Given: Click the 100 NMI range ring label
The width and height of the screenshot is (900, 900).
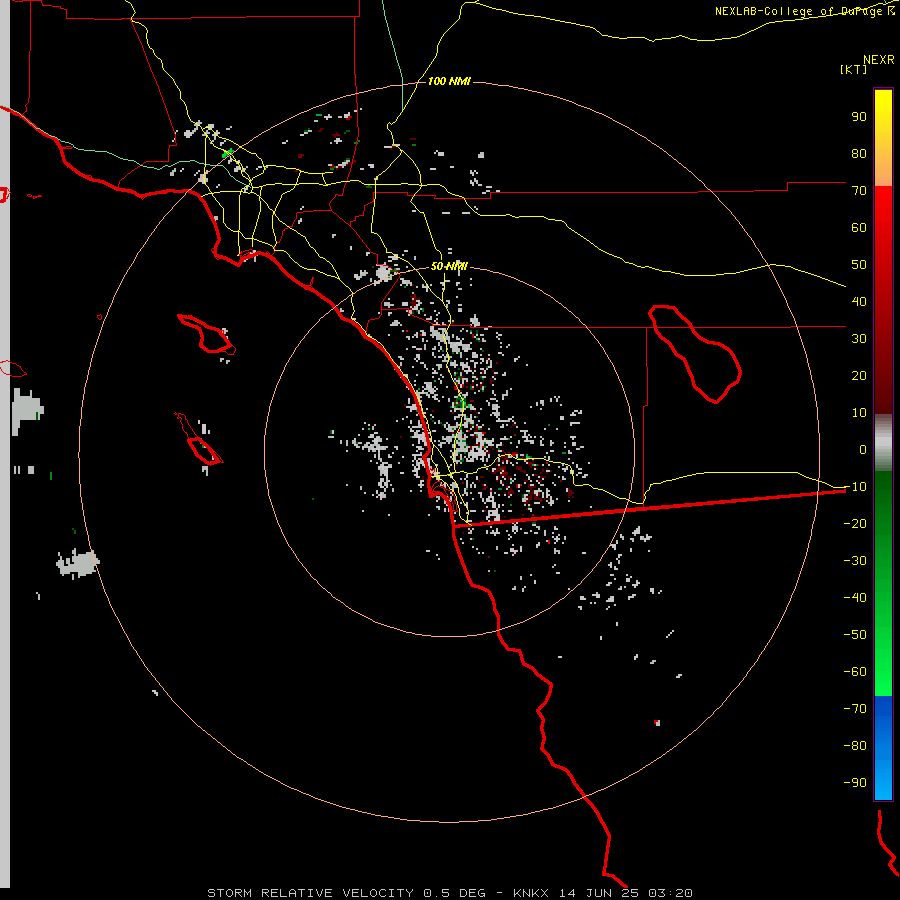Looking at the screenshot, I should pyautogui.click(x=449, y=82).
